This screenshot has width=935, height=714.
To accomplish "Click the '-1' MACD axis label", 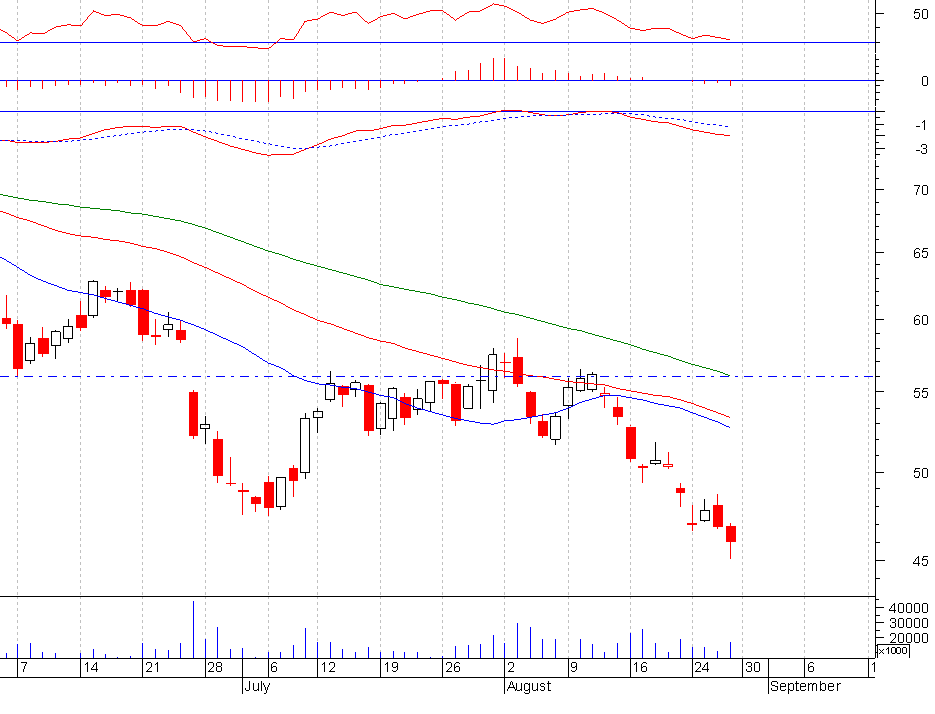I will coord(921,125).
